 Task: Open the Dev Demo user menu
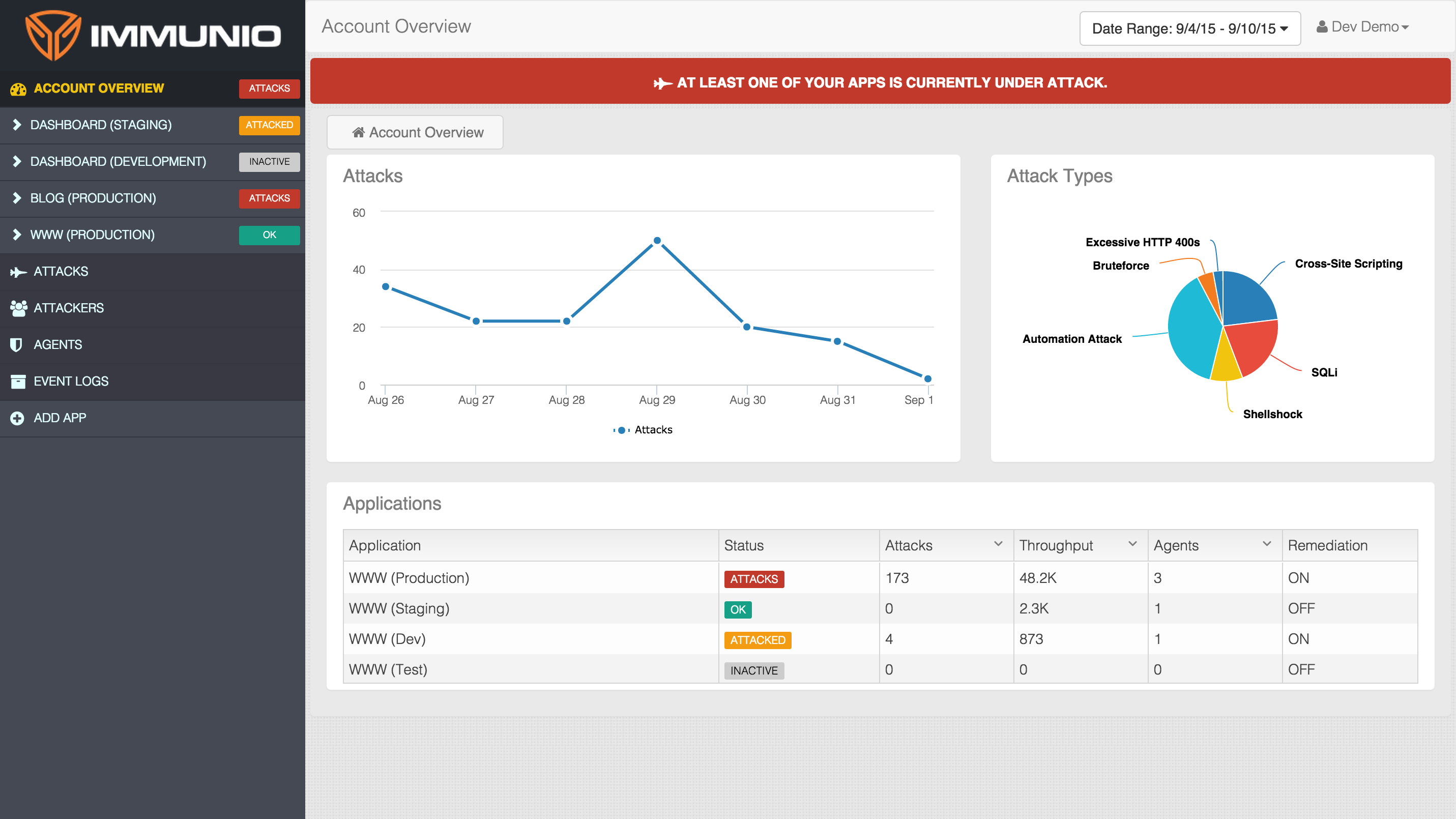pyautogui.click(x=1362, y=26)
